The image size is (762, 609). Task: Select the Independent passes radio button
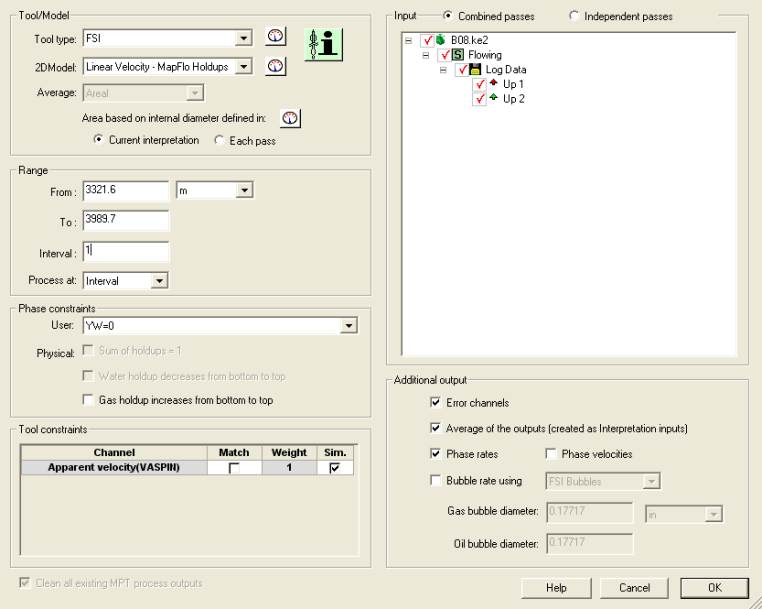575,16
